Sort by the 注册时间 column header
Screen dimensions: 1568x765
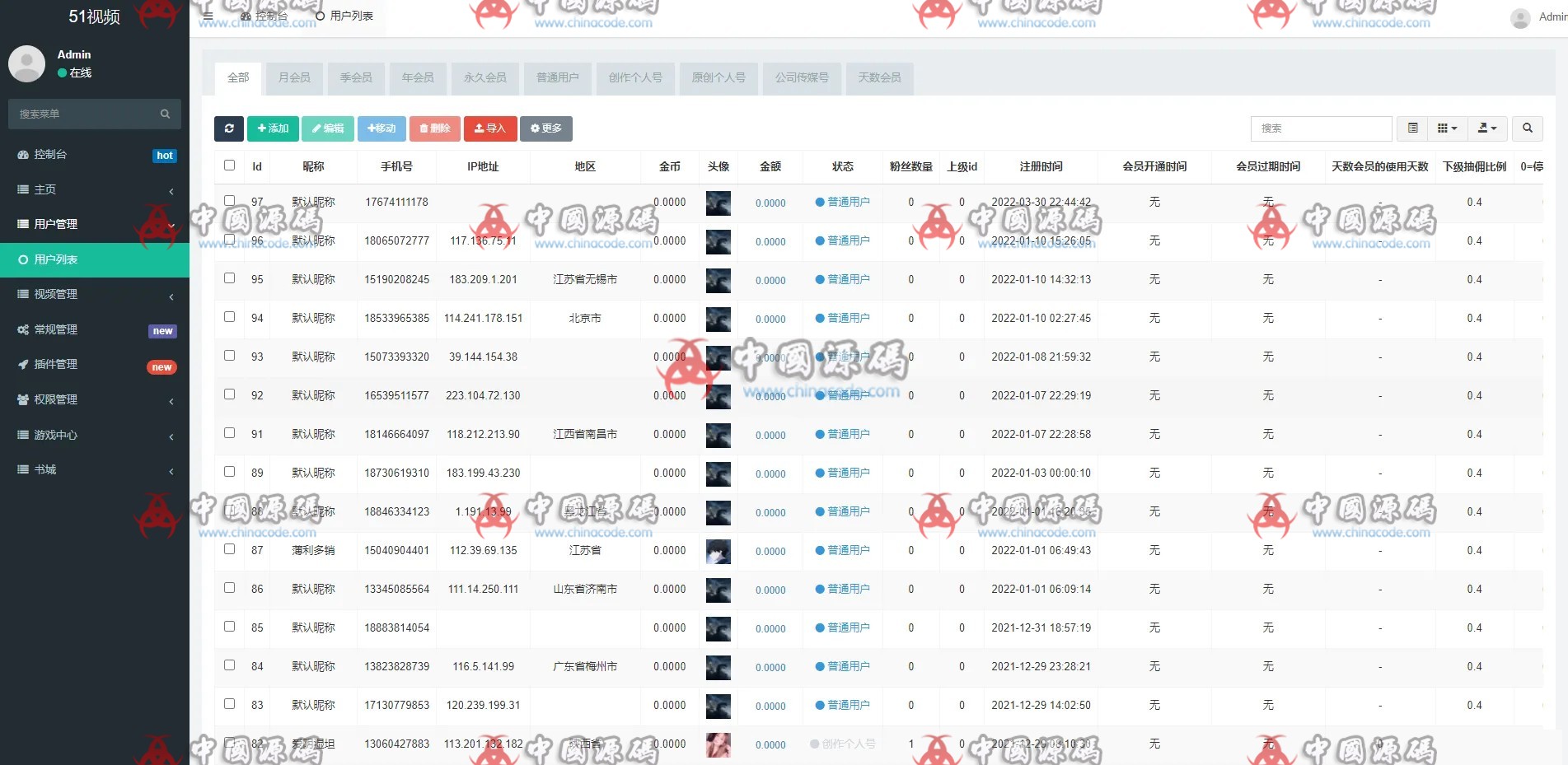(x=1041, y=166)
